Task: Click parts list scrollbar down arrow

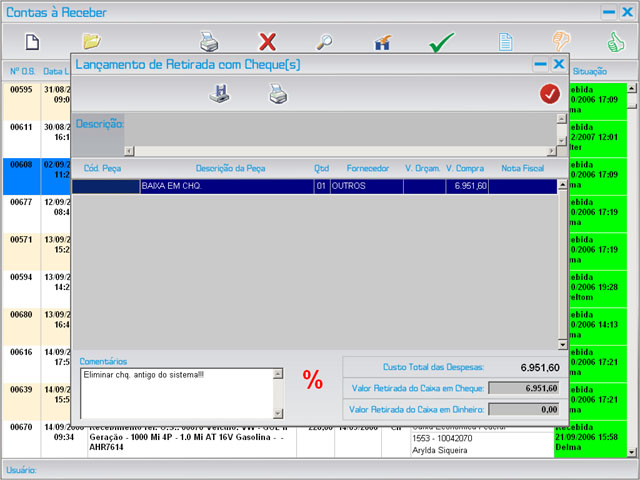Action: click(562, 343)
